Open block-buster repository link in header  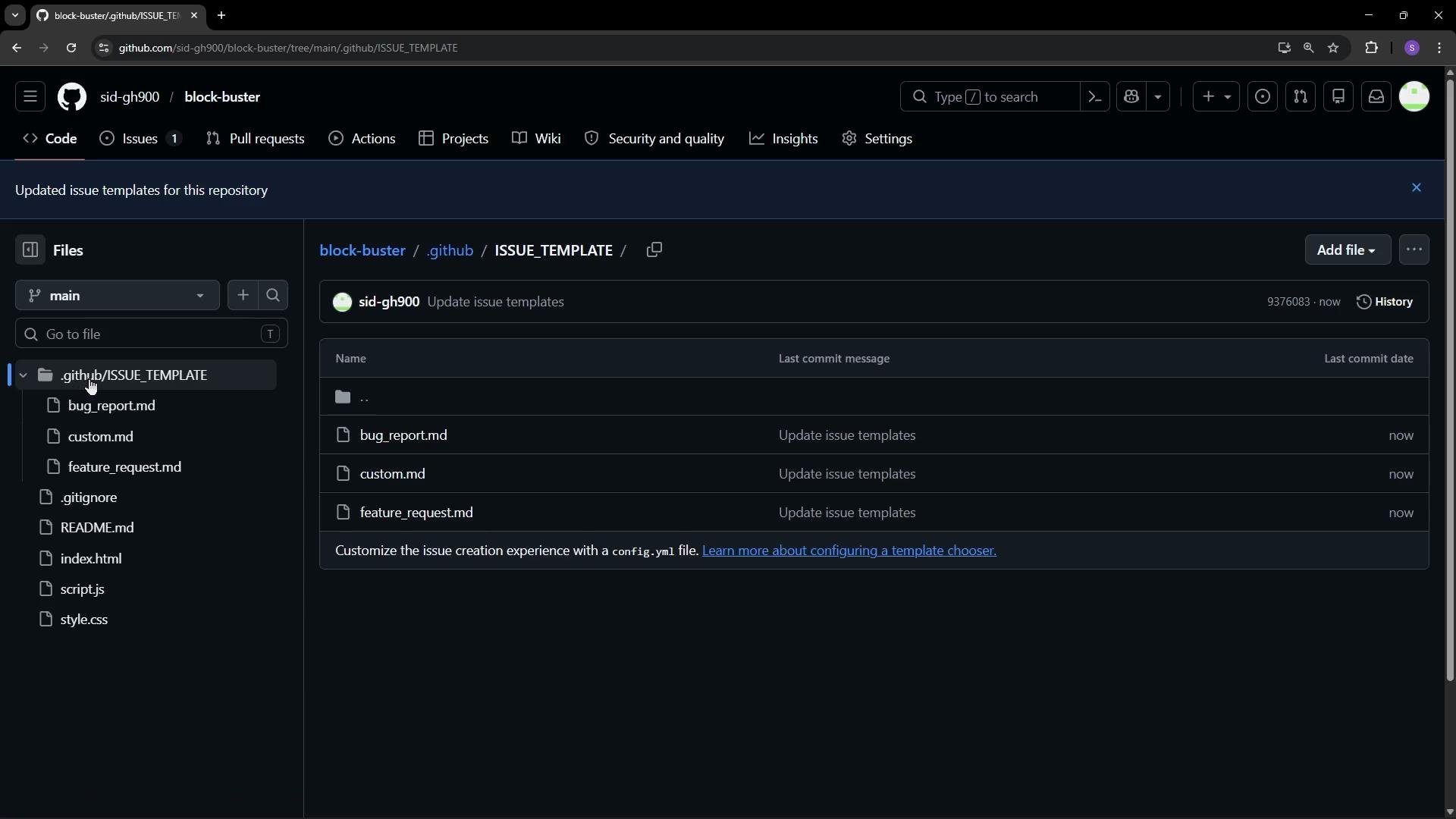pos(222,97)
